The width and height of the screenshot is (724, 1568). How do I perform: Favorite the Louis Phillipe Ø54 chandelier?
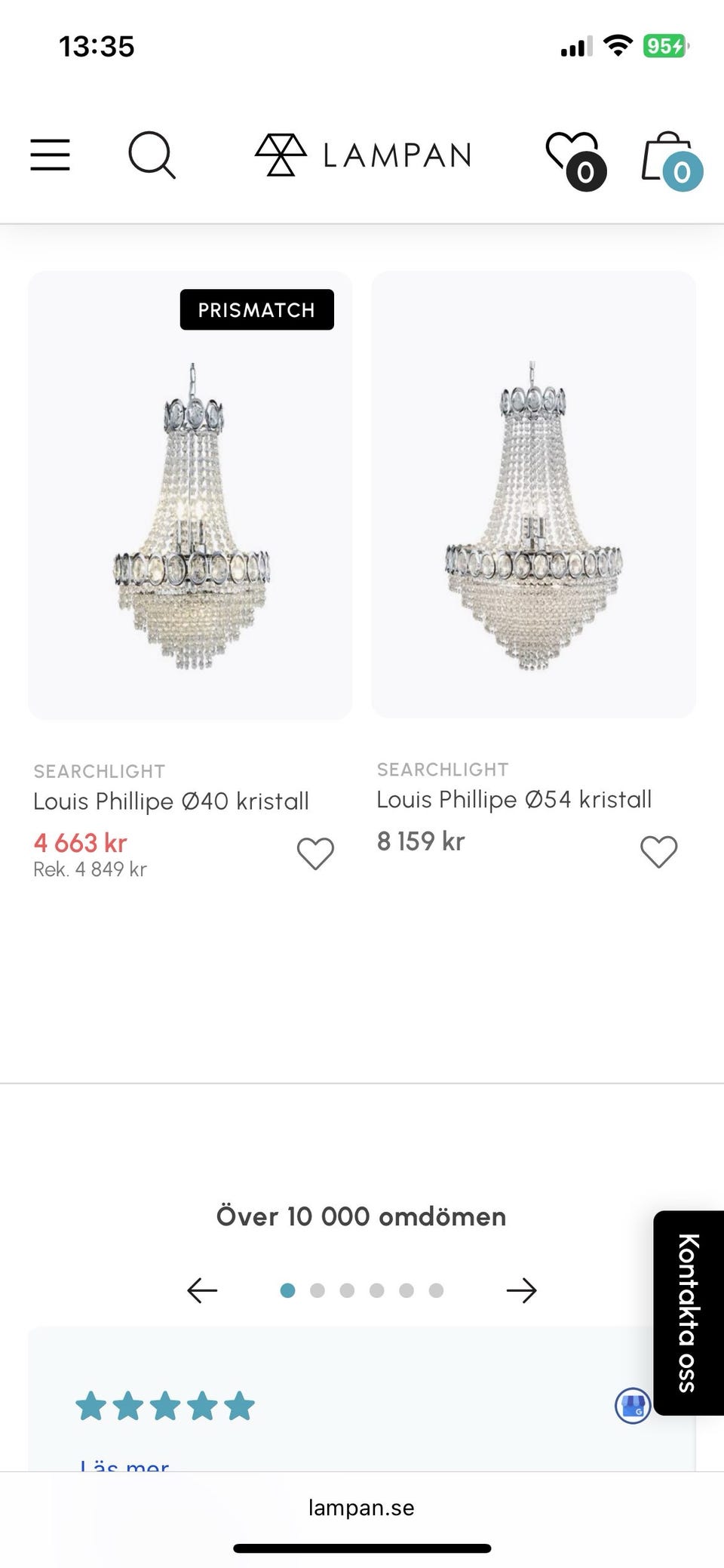click(x=658, y=852)
